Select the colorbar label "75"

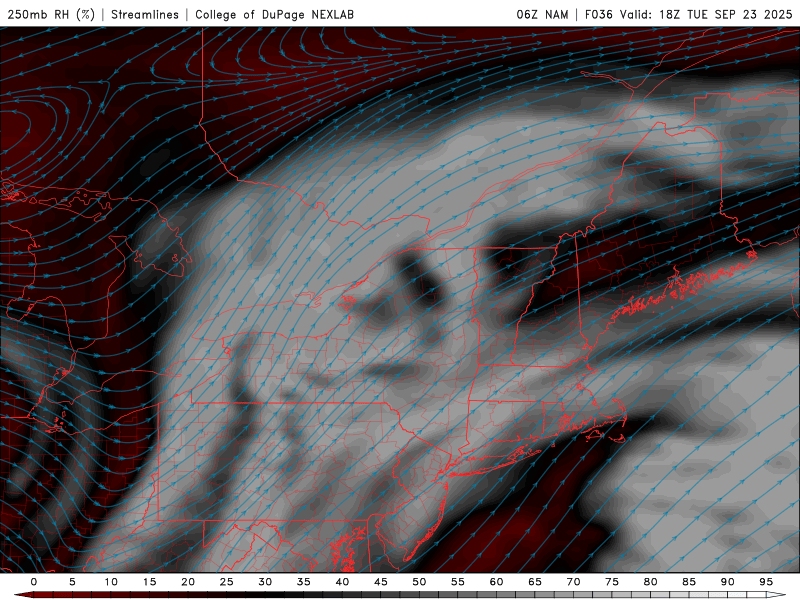(612, 582)
